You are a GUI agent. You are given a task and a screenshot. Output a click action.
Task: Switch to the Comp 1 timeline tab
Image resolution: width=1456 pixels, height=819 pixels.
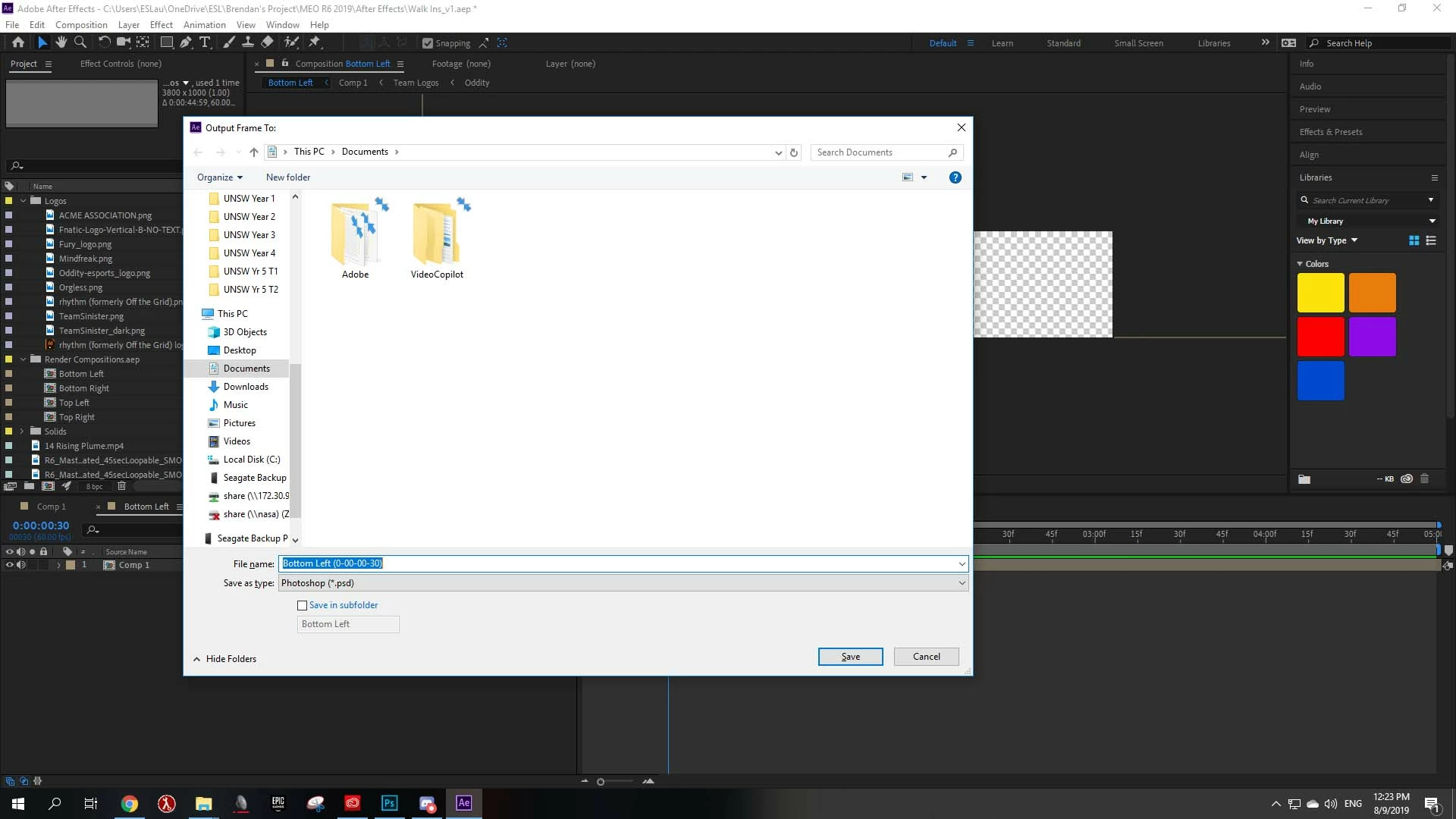[51, 507]
